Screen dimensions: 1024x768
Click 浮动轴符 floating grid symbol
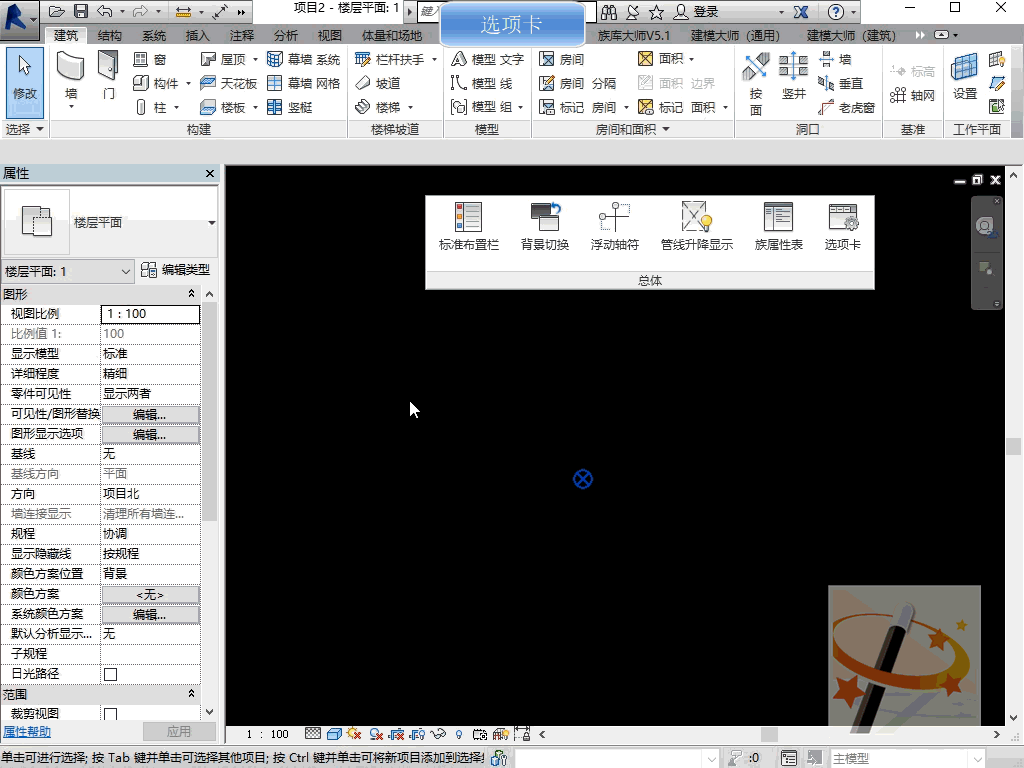point(615,226)
